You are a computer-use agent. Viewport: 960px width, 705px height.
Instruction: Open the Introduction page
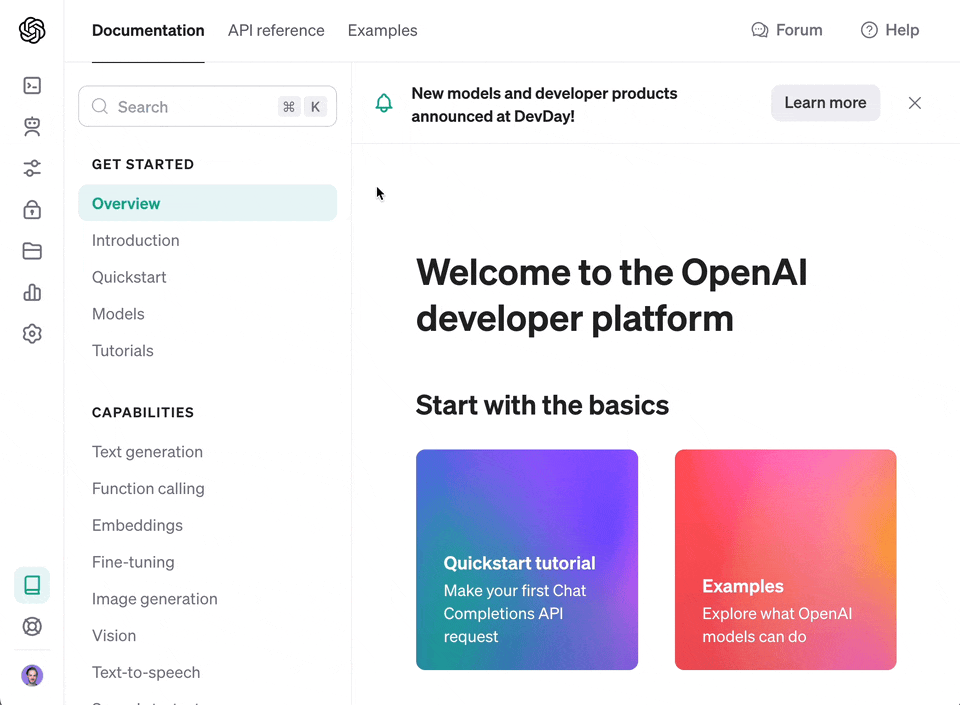(x=136, y=241)
